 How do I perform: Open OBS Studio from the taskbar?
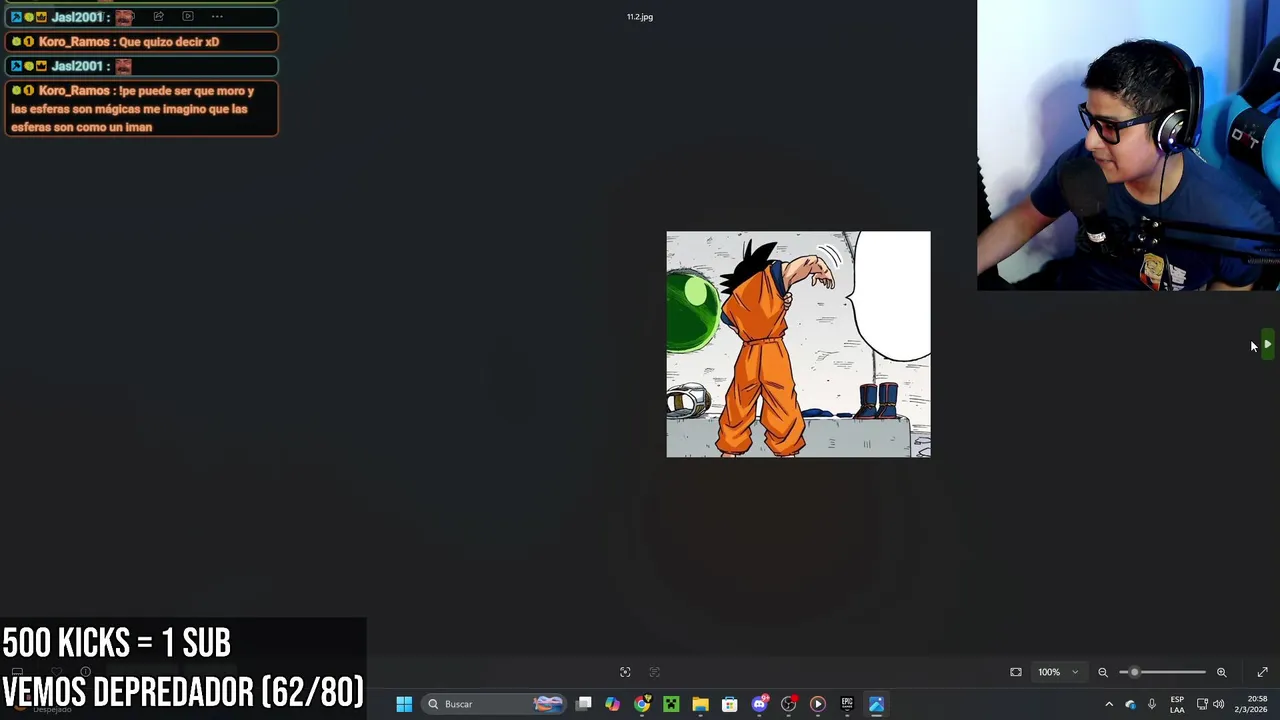click(x=788, y=704)
